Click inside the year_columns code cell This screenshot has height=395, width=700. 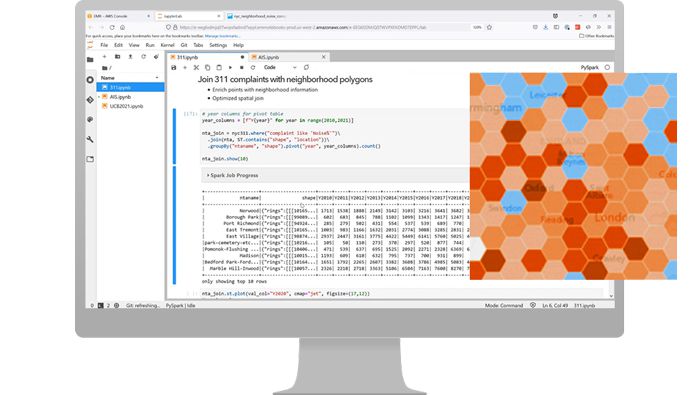click(x=335, y=137)
